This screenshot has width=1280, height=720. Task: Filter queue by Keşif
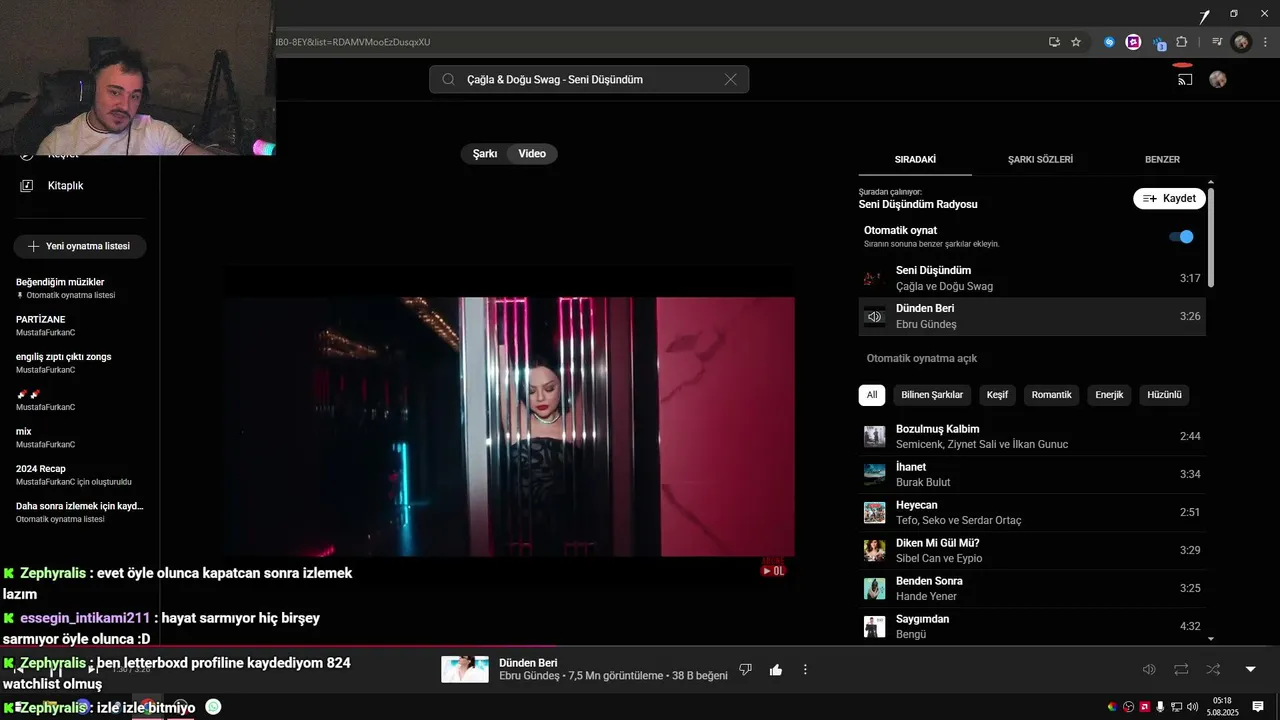click(997, 395)
